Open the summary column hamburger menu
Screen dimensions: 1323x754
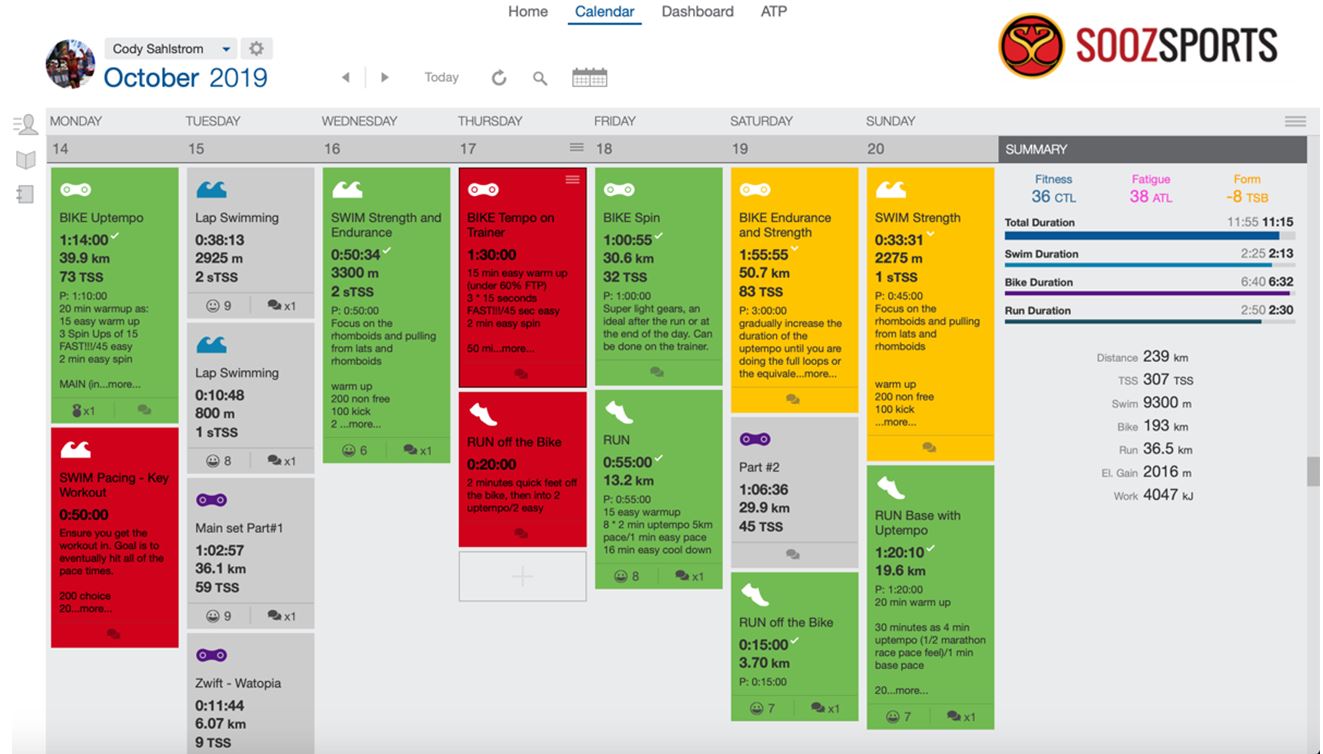(x=1295, y=121)
